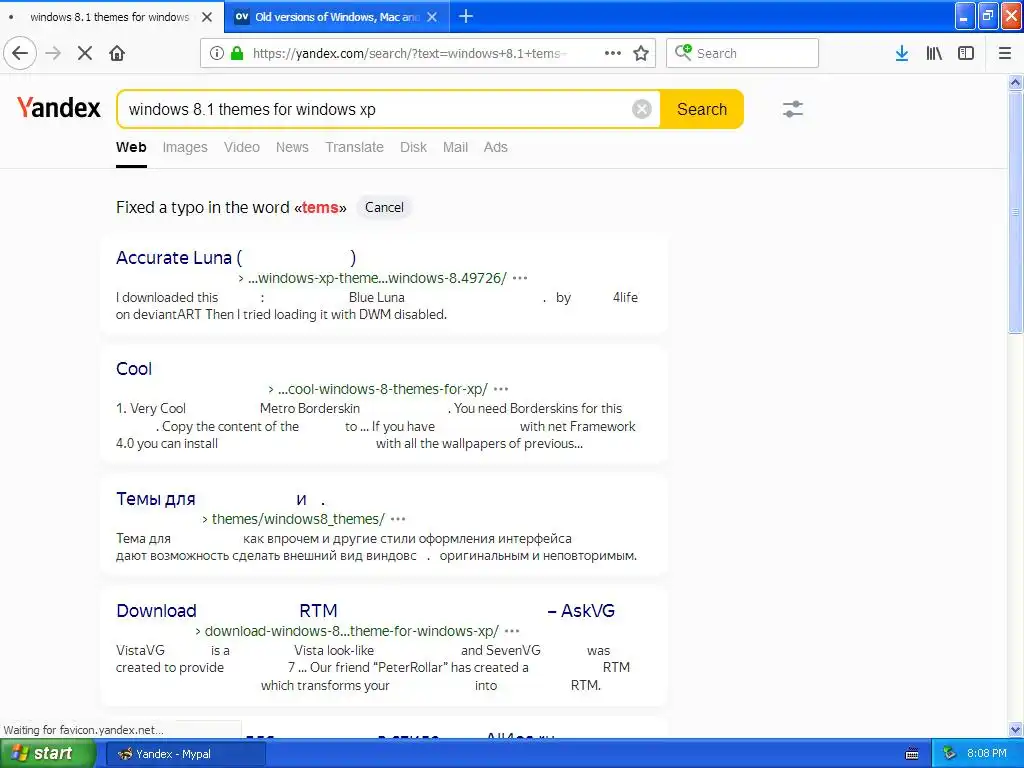Switch to the News search tab

(x=292, y=148)
